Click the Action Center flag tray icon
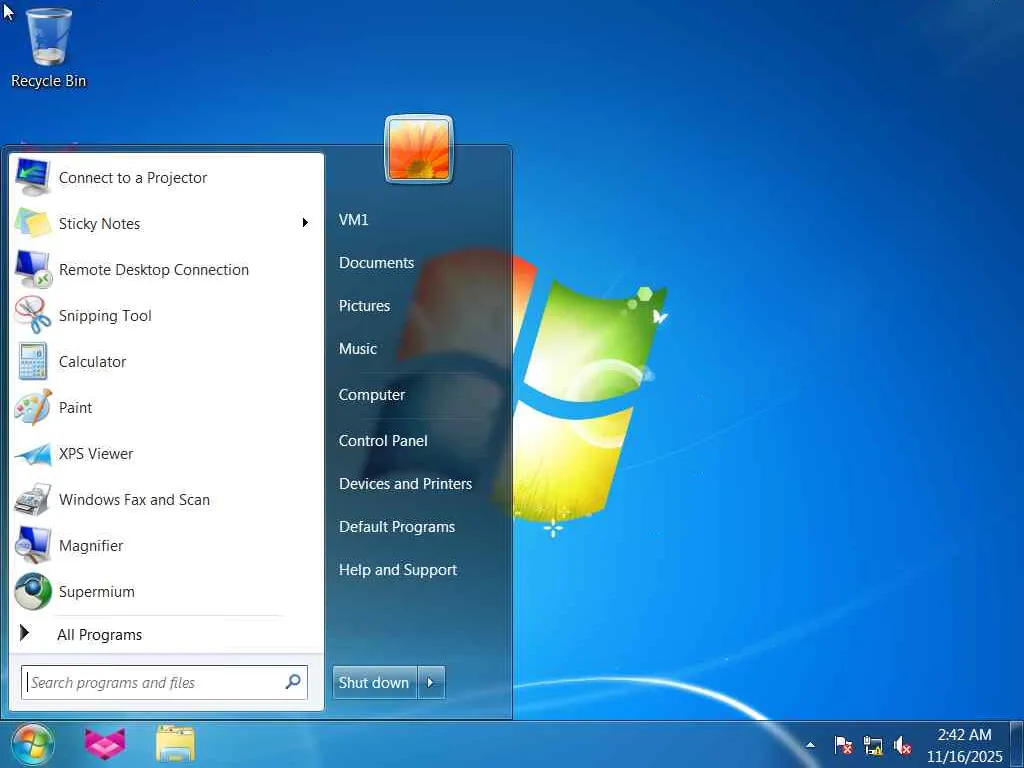1024x768 pixels. (x=843, y=745)
